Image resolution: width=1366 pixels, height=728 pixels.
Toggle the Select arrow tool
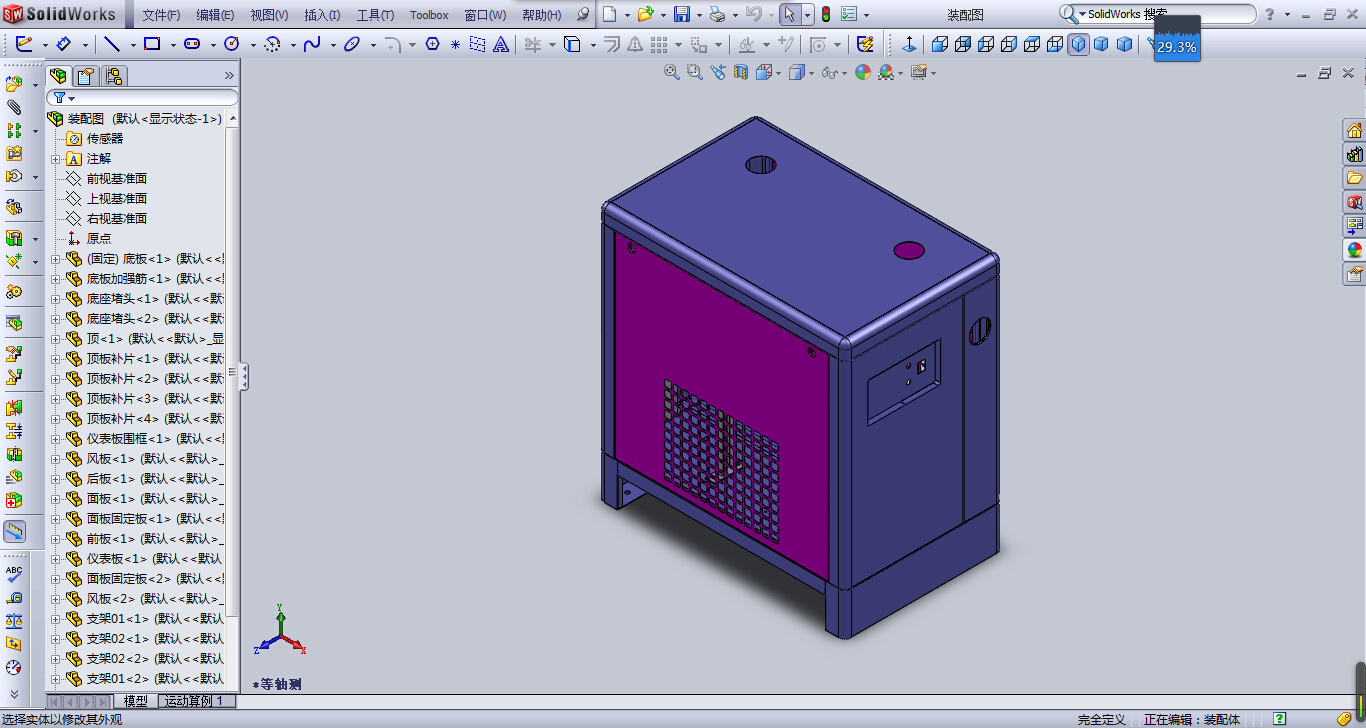pyautogui.click(x=789, y=14)
